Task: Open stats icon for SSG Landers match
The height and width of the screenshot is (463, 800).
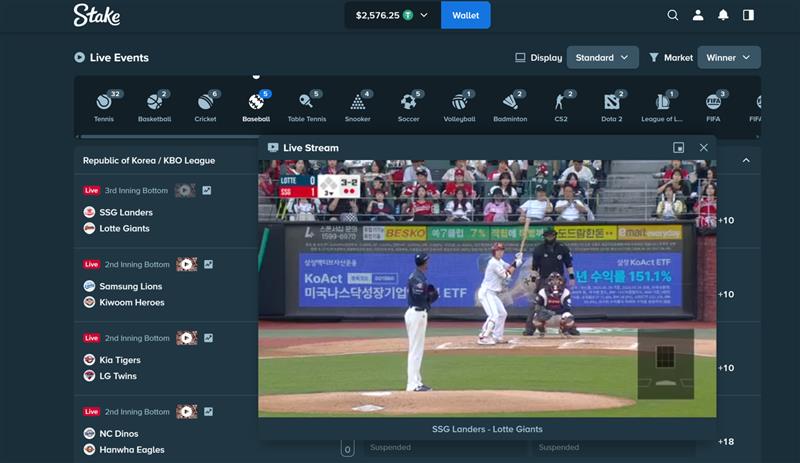Action: (207, 190)
